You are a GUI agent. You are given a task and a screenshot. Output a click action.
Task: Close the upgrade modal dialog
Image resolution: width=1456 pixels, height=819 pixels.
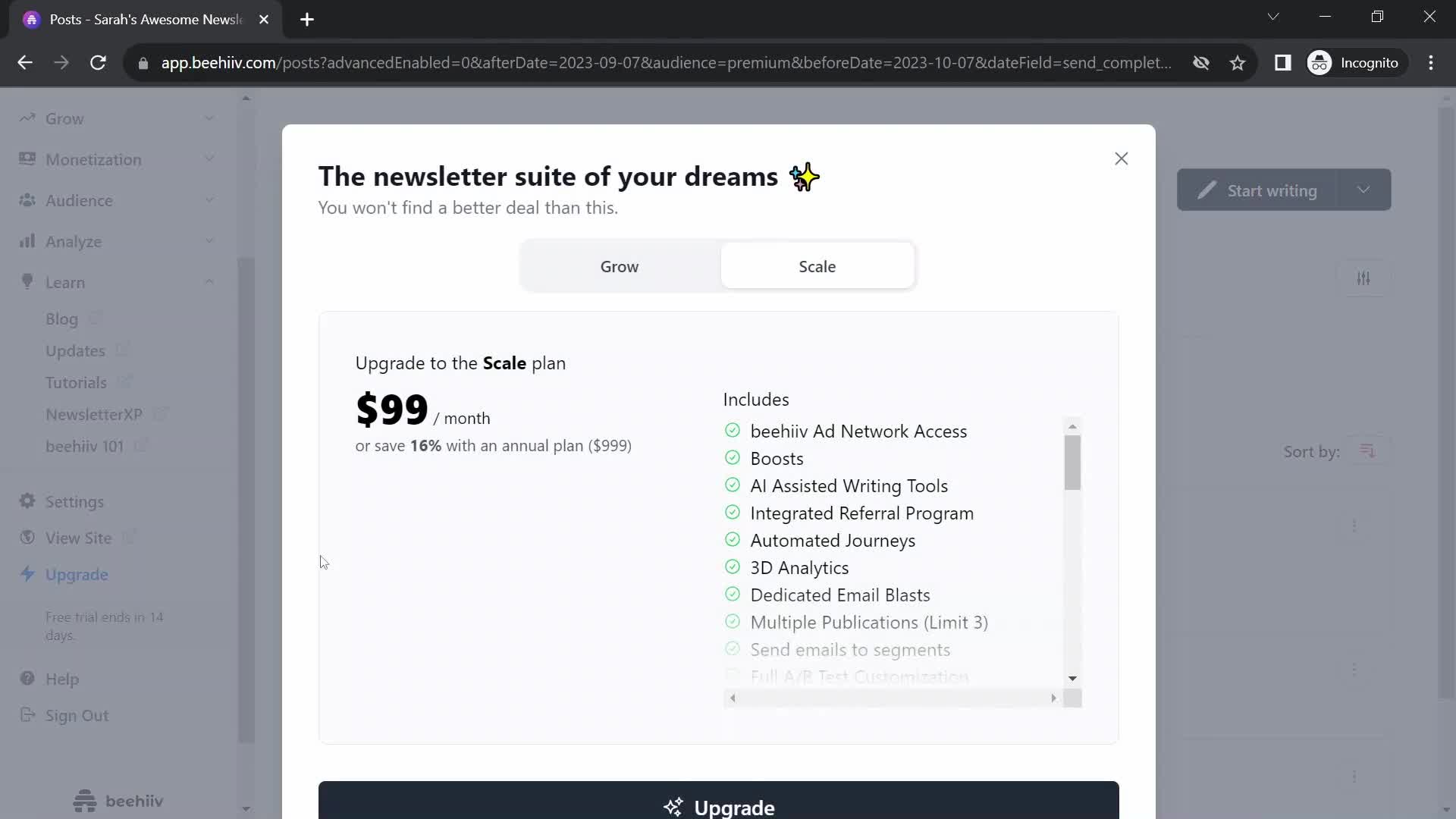1121,158
